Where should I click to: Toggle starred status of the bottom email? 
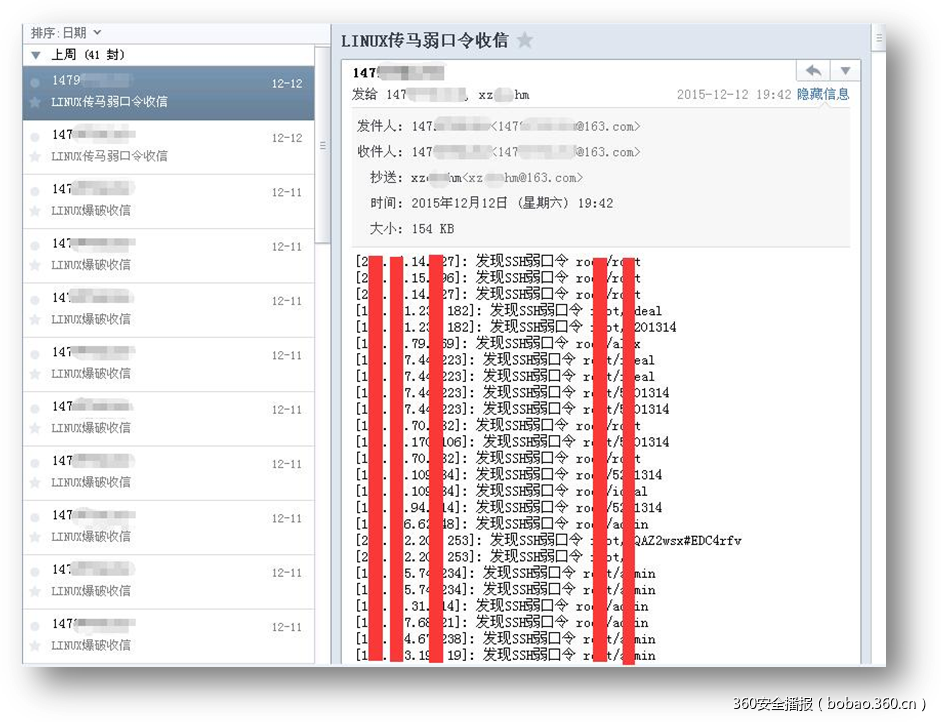[x=36, y=645]
